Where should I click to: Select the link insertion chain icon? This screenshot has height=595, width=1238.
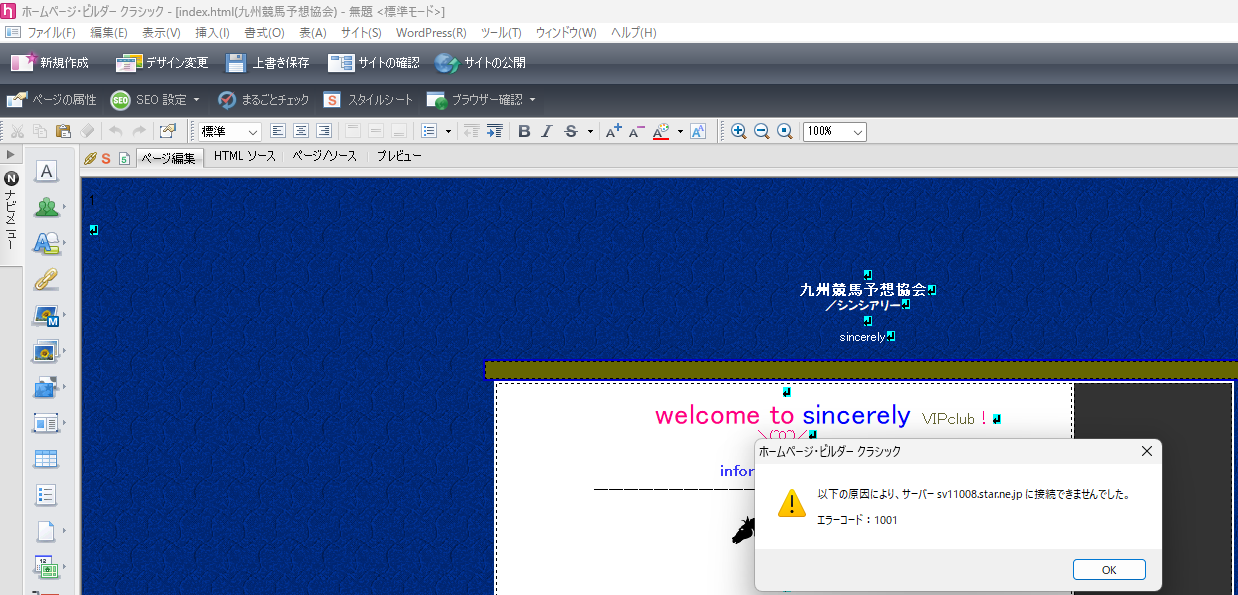pyautogui.click(x=46, y=279)
